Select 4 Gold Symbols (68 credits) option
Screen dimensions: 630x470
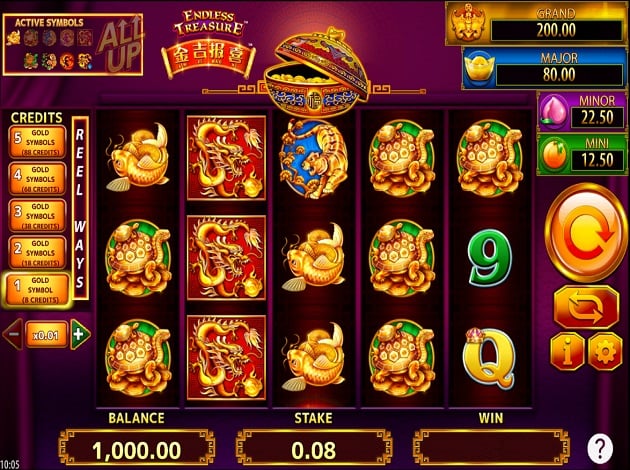37,179
